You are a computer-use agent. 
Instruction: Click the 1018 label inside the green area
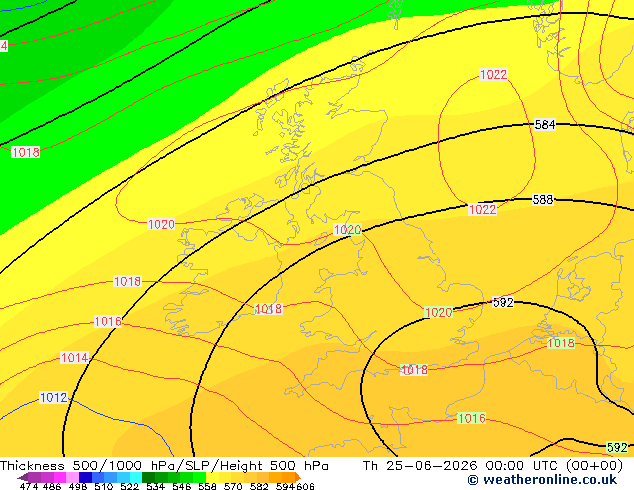pyautogui.click(x=25, y=152)
